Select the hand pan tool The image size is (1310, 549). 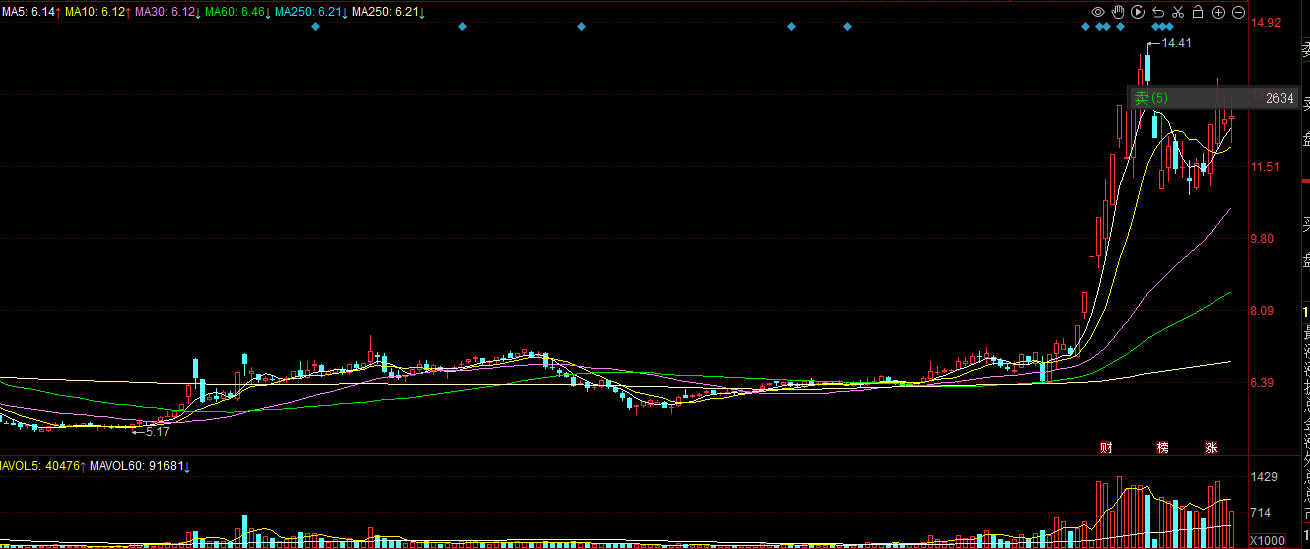point(1119,12)
